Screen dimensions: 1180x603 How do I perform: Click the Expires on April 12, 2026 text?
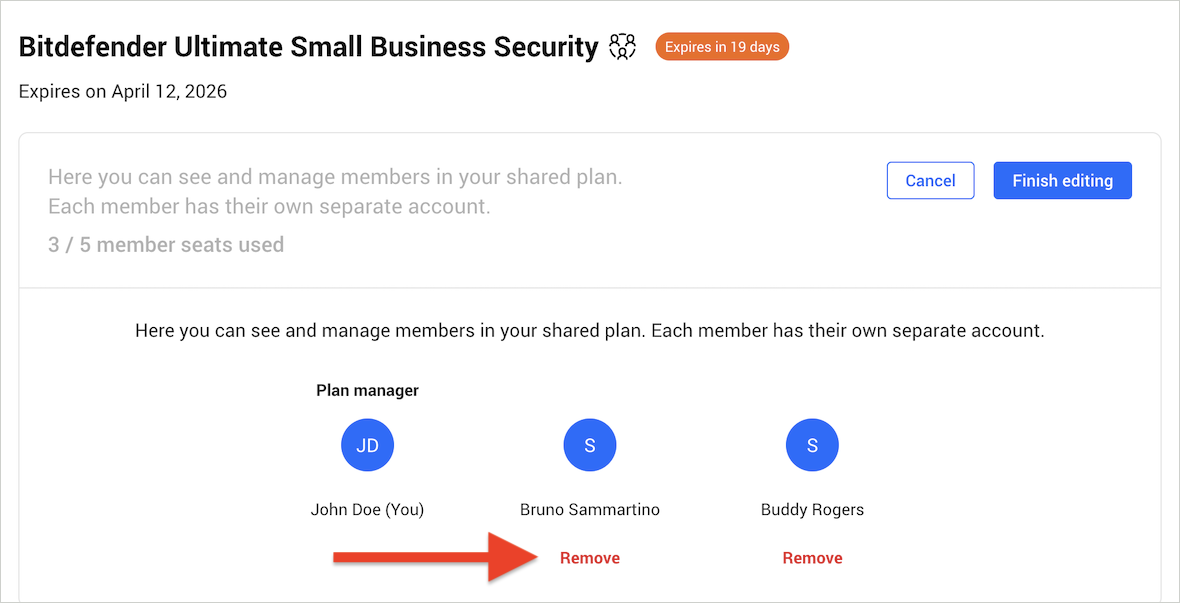[122, 91]
